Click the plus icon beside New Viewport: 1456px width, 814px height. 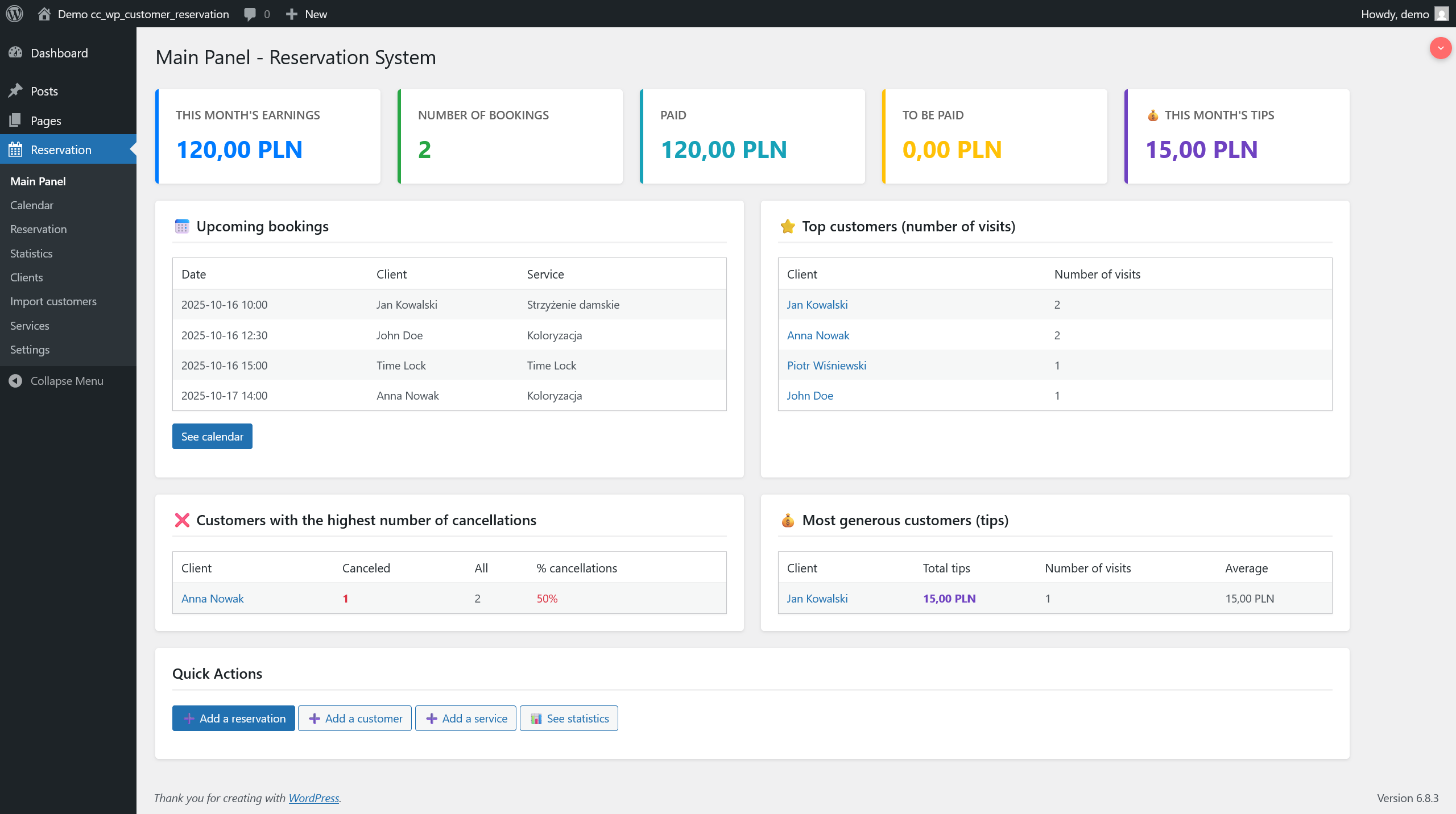[x=292, y=14]
